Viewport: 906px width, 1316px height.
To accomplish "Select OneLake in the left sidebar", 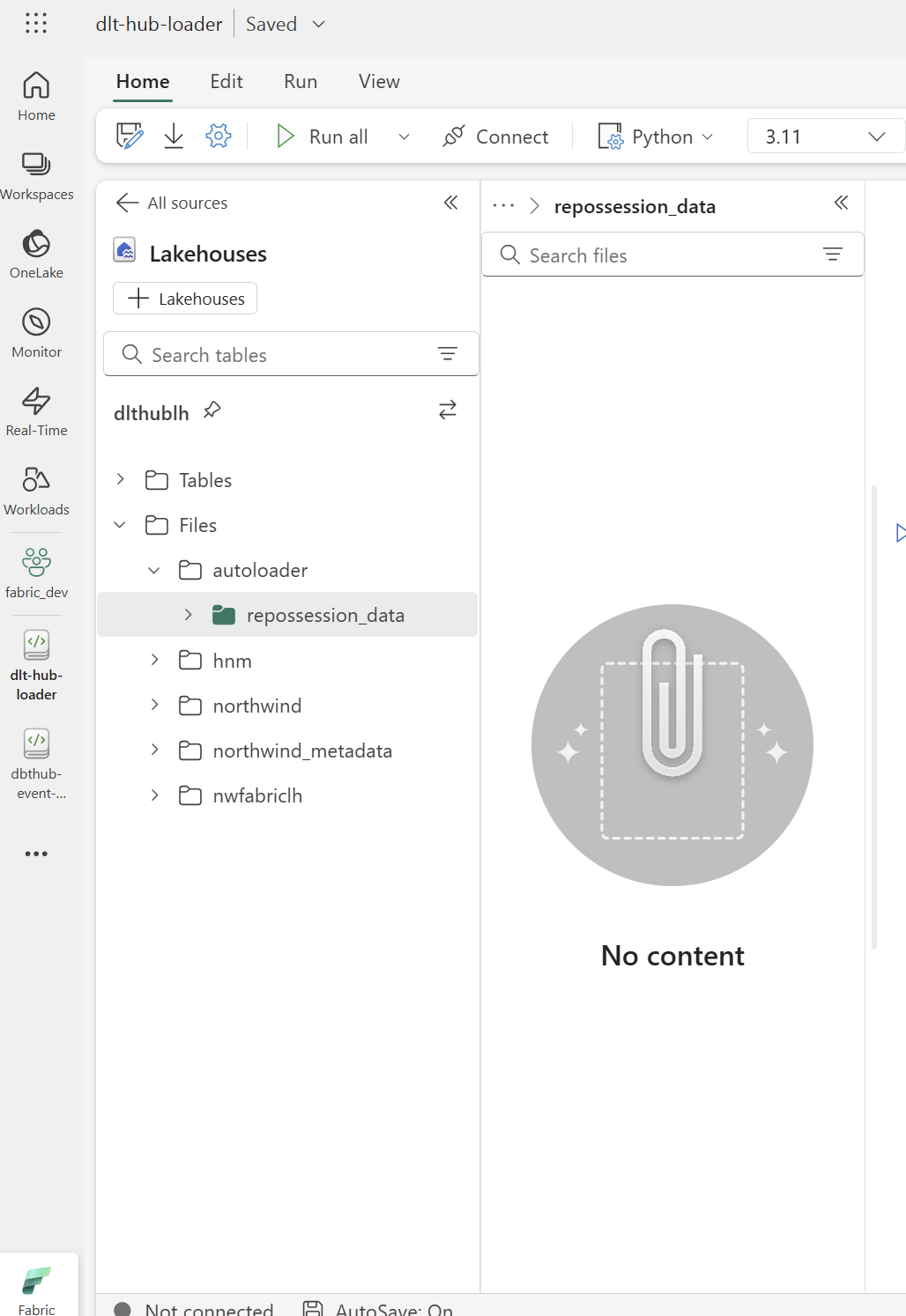I will click(36, 252).
